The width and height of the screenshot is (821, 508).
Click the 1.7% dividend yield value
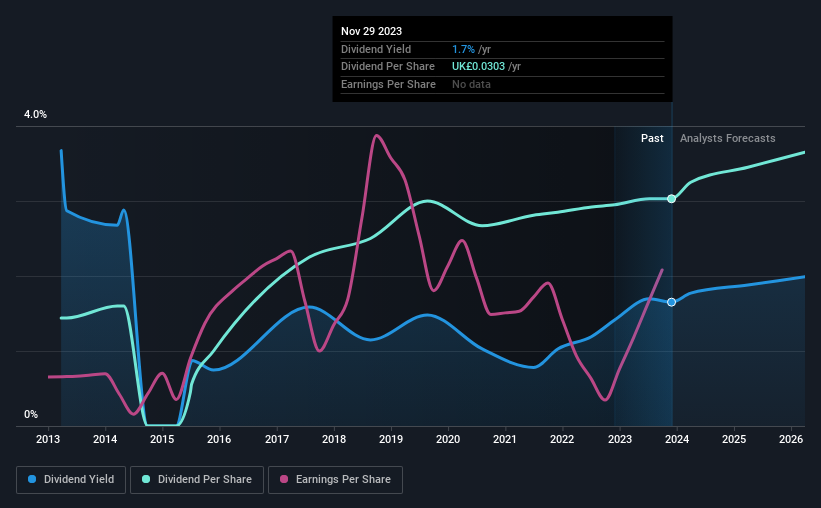point(463,49)
